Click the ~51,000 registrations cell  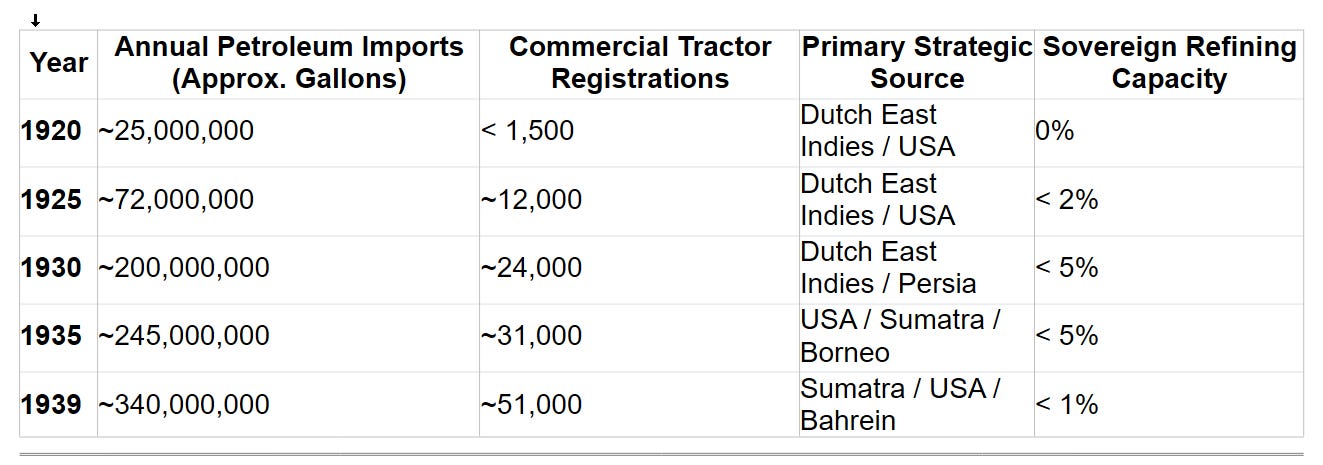point(640,404)
